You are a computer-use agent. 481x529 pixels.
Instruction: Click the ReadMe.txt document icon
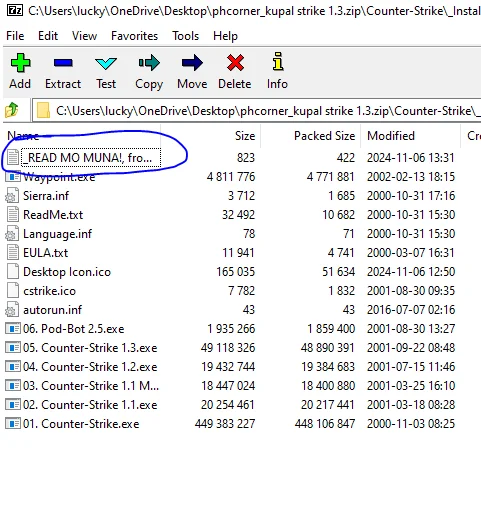[x=13, y=215]
